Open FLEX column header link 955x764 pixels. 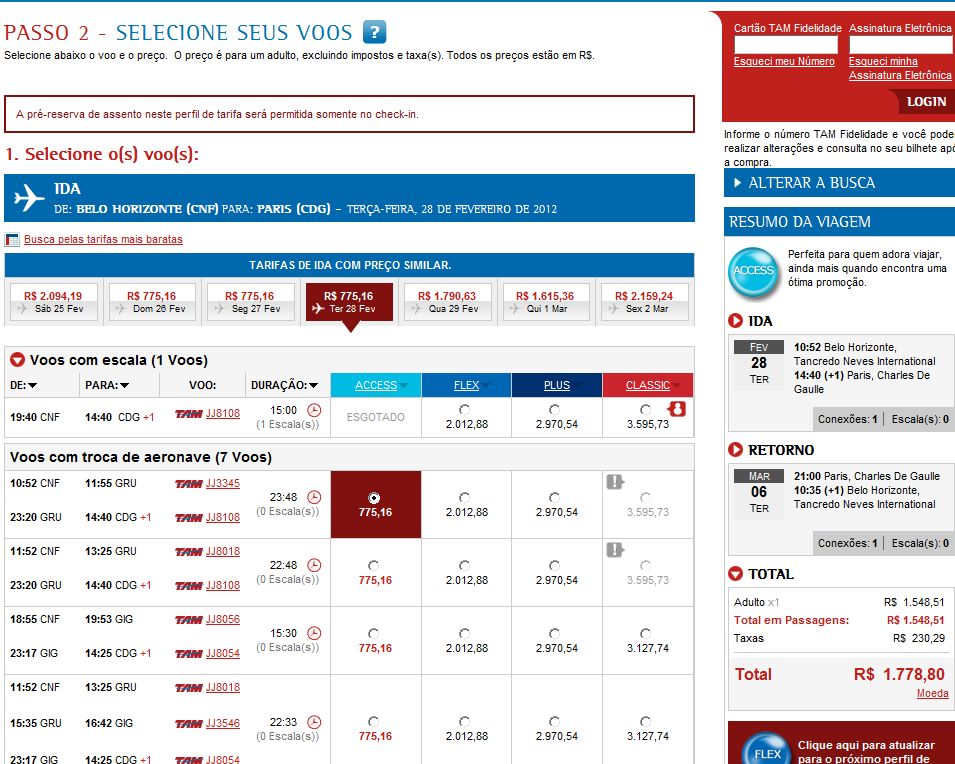click(467, 385)
